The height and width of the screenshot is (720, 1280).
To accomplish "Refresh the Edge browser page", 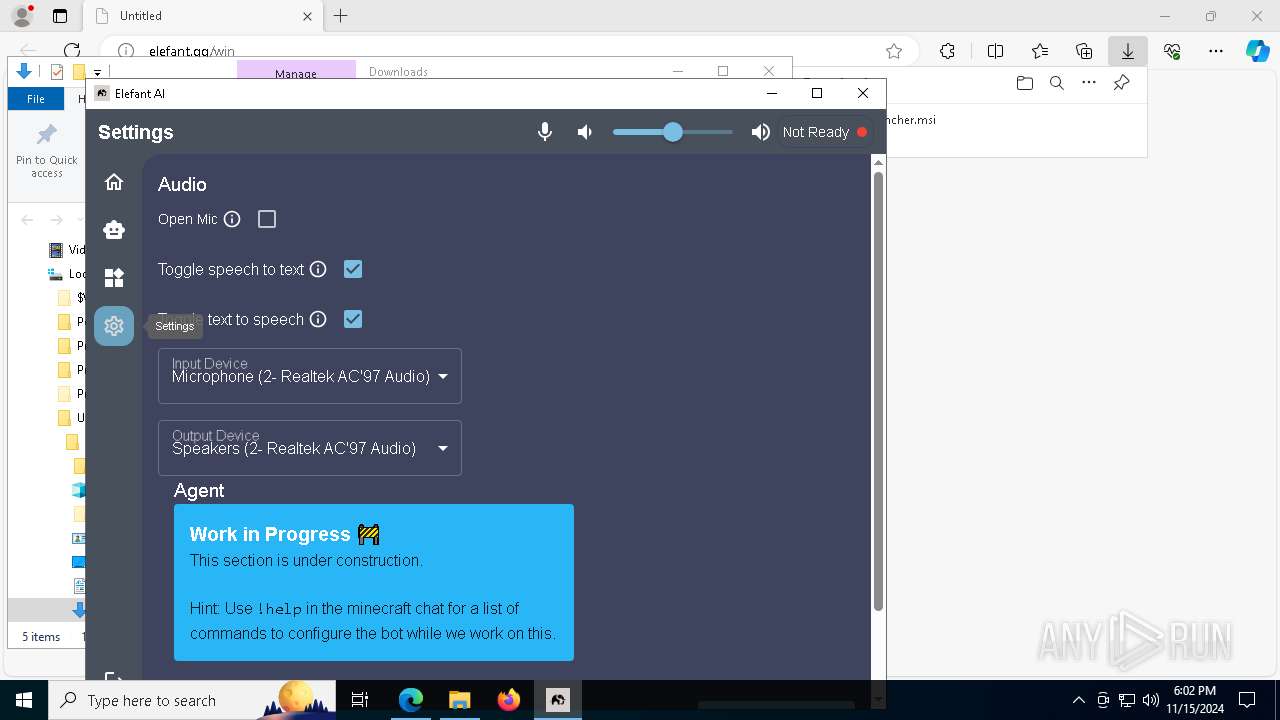I will (x=72, y=51).
